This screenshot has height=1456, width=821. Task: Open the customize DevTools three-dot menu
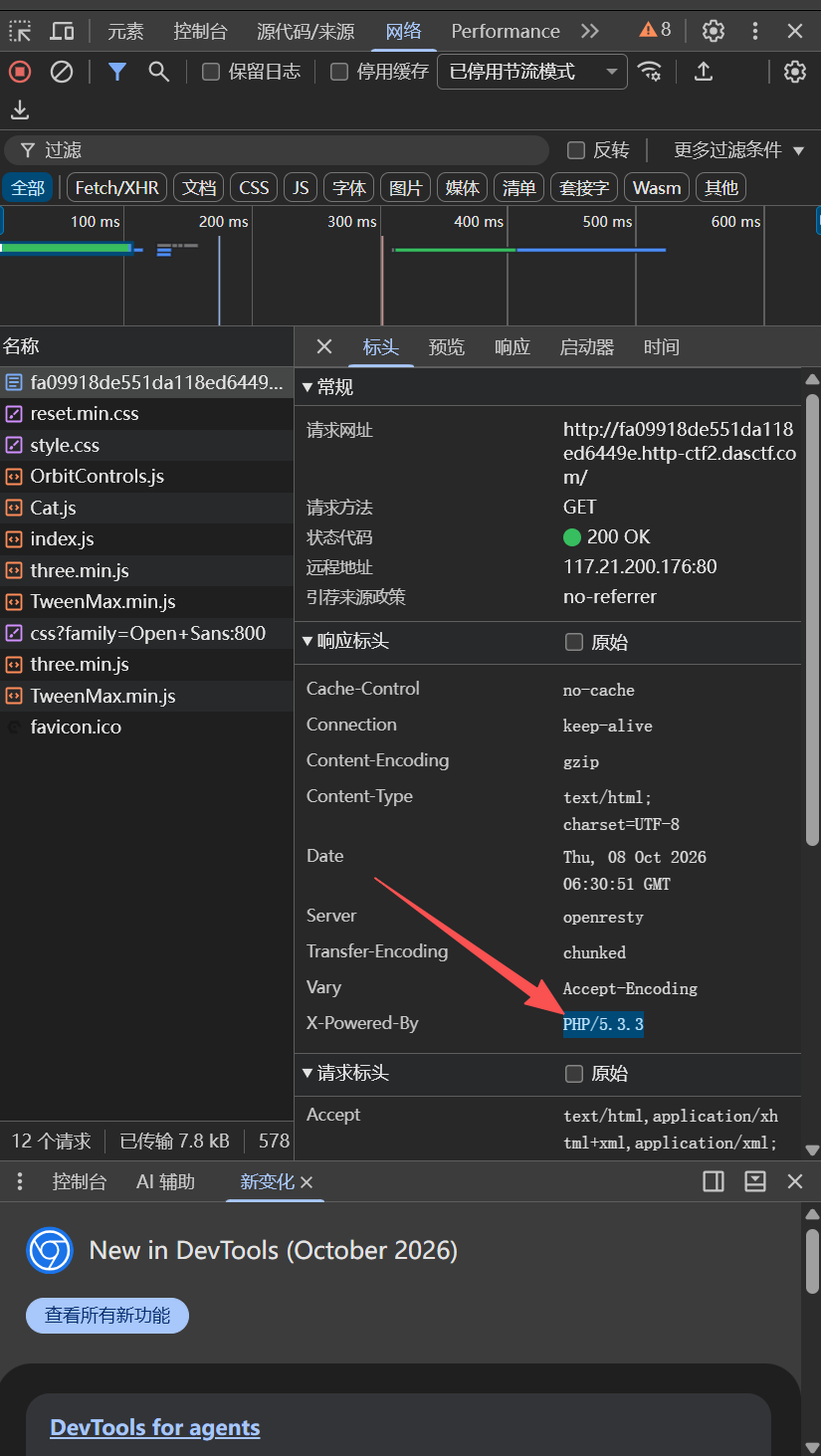point(755,31)
